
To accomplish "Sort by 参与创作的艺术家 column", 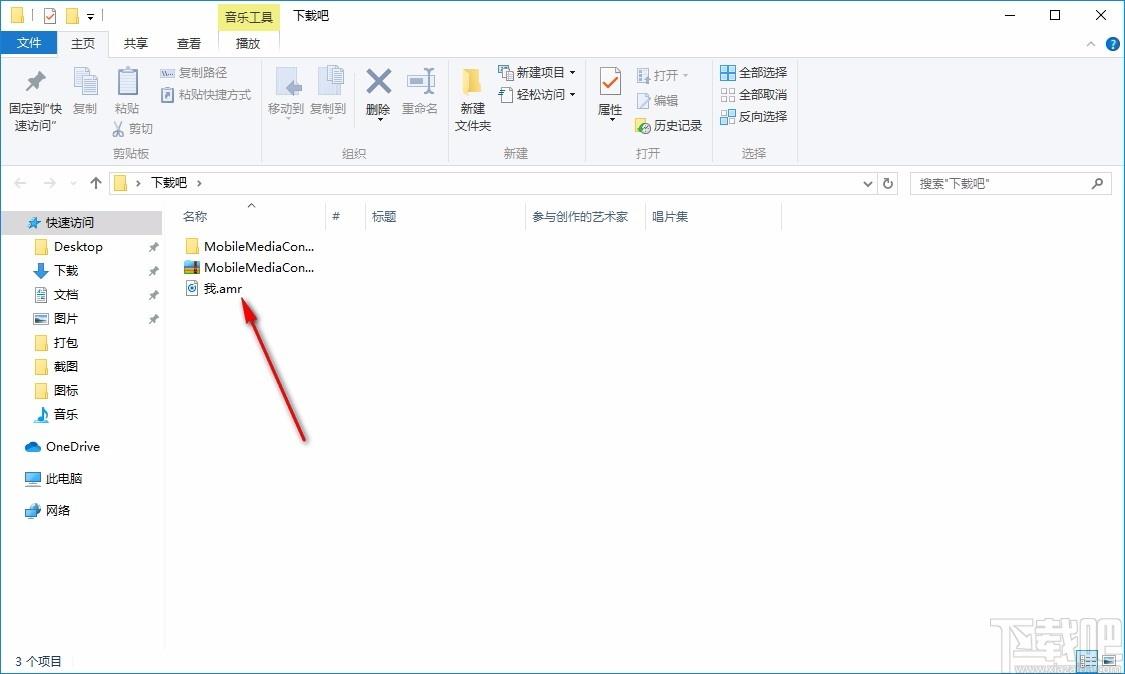I will click(580, 216).
